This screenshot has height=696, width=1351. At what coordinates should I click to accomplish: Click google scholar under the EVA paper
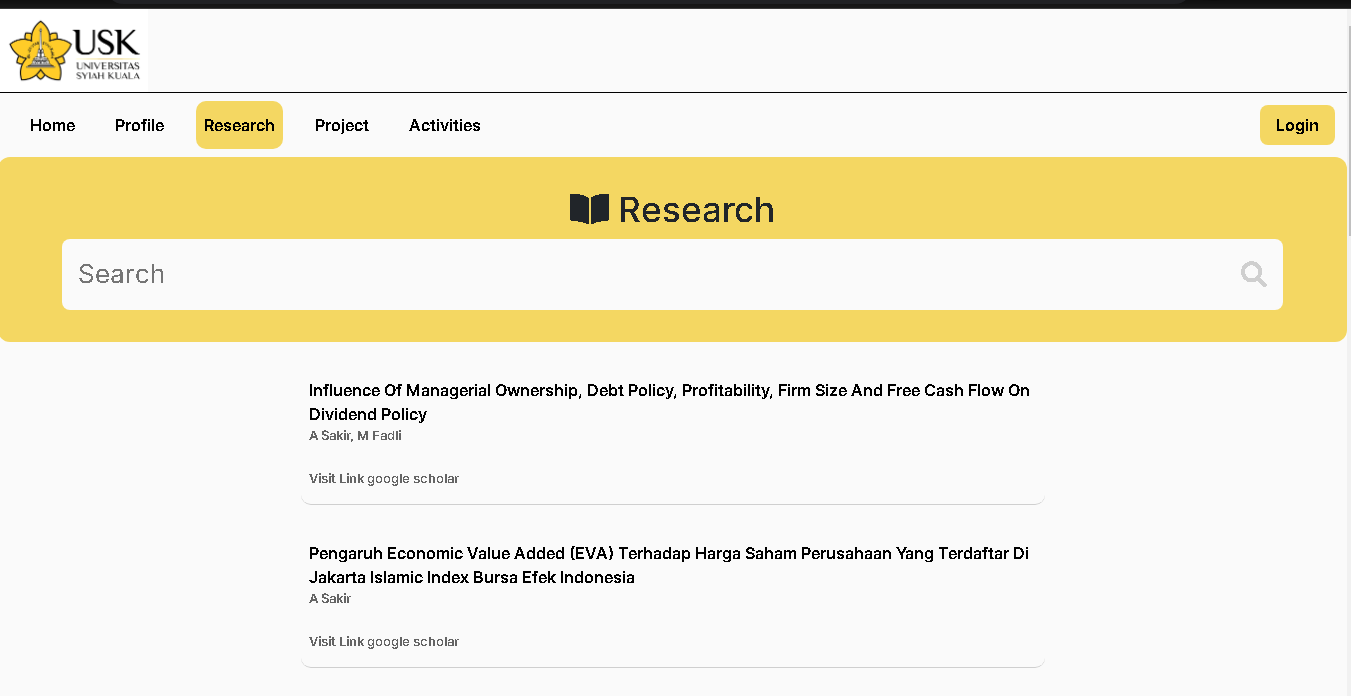click(x=413, y=642)
